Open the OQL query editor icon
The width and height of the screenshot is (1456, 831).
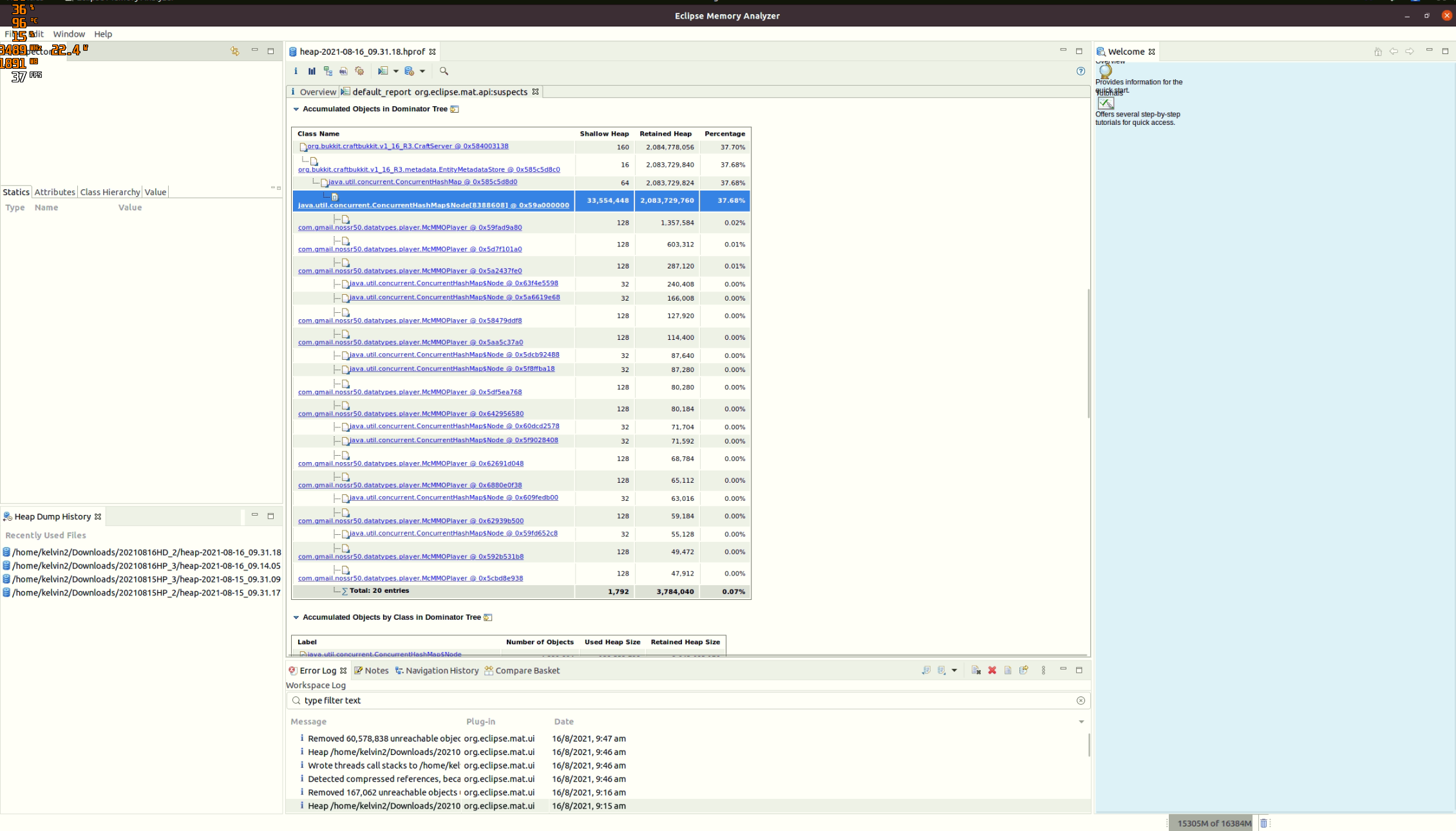pos(343,71)
